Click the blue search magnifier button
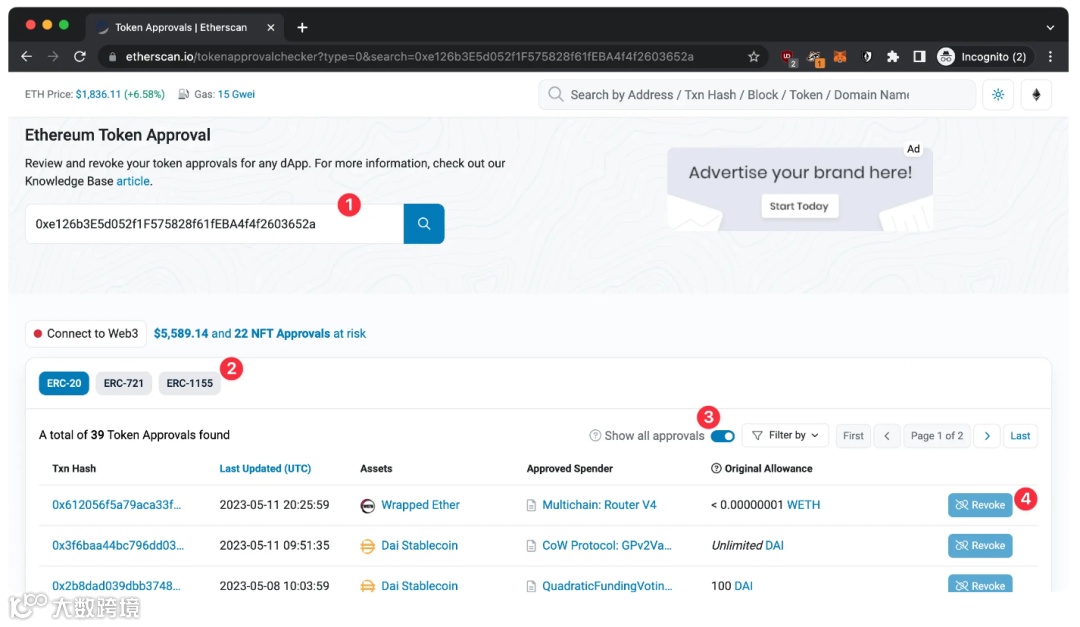 [424, 223]
